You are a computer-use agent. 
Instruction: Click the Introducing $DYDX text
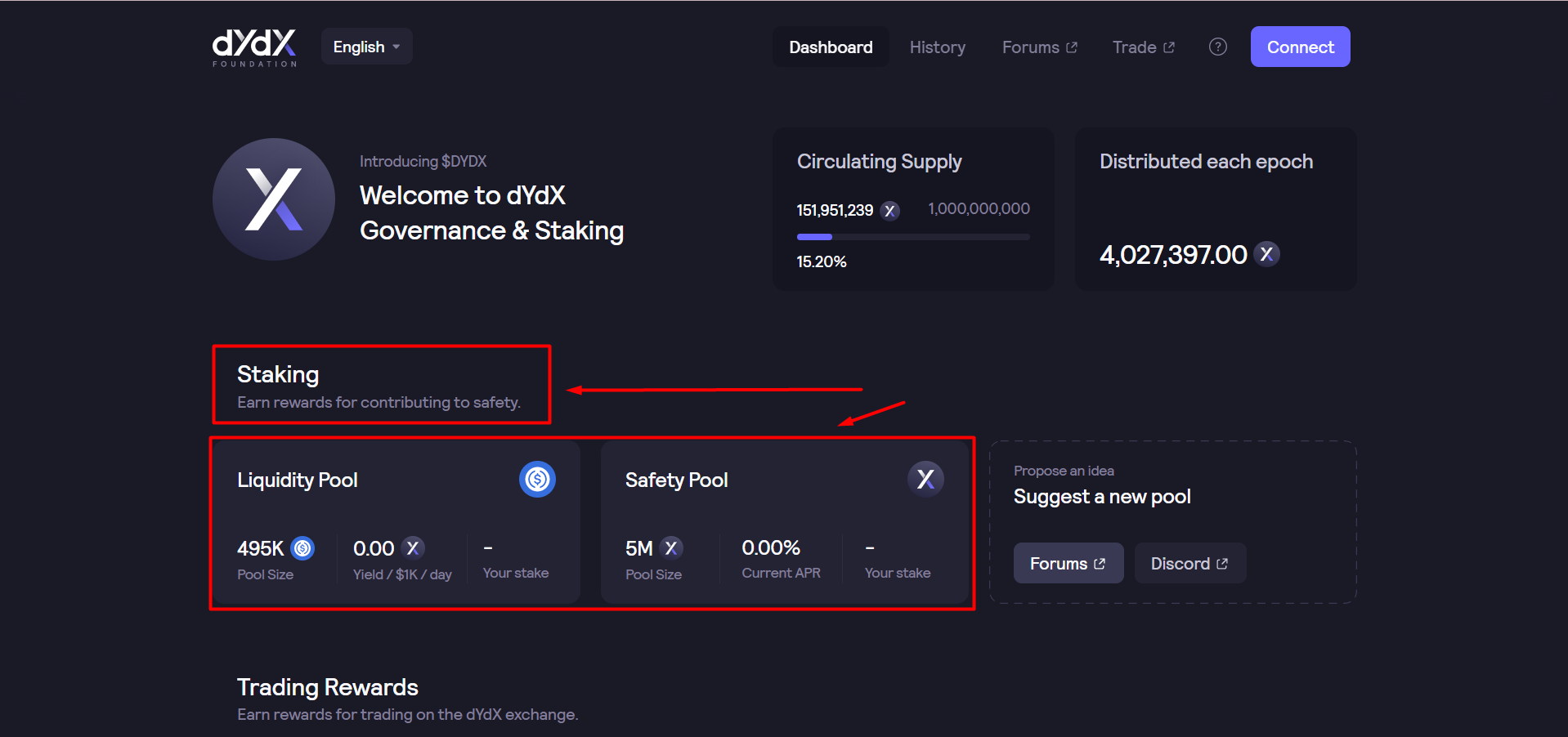pos(423,161)
